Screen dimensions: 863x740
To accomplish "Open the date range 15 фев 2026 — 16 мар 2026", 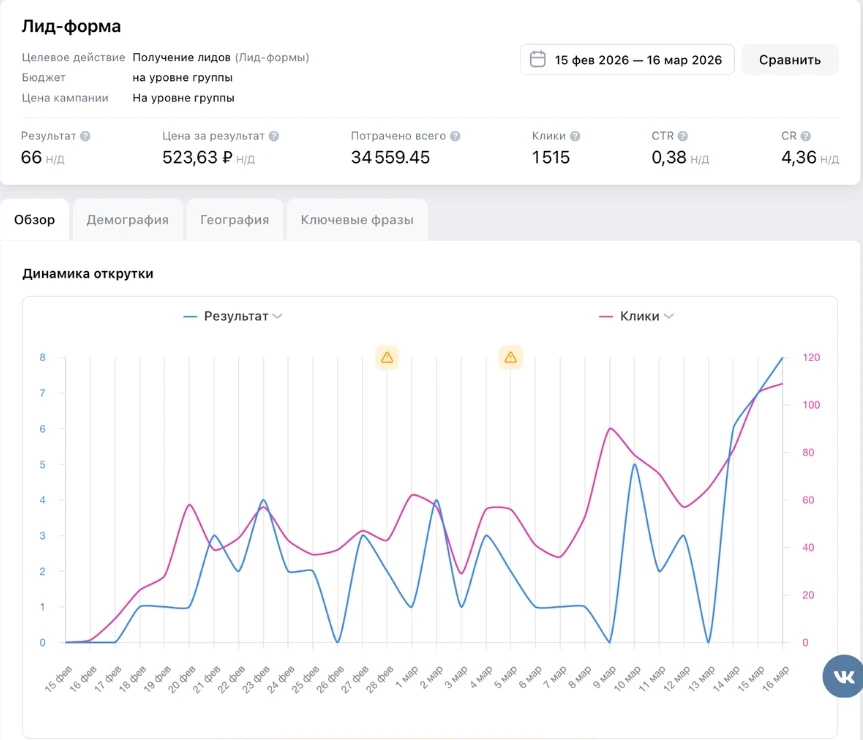I will point(627,59).
